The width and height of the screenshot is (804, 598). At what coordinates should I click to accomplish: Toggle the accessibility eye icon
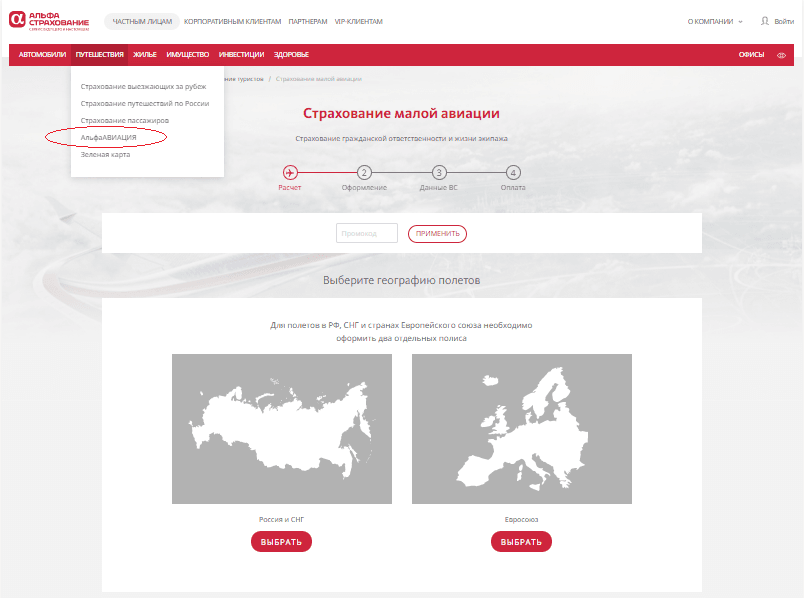click(x=781, y=54)
